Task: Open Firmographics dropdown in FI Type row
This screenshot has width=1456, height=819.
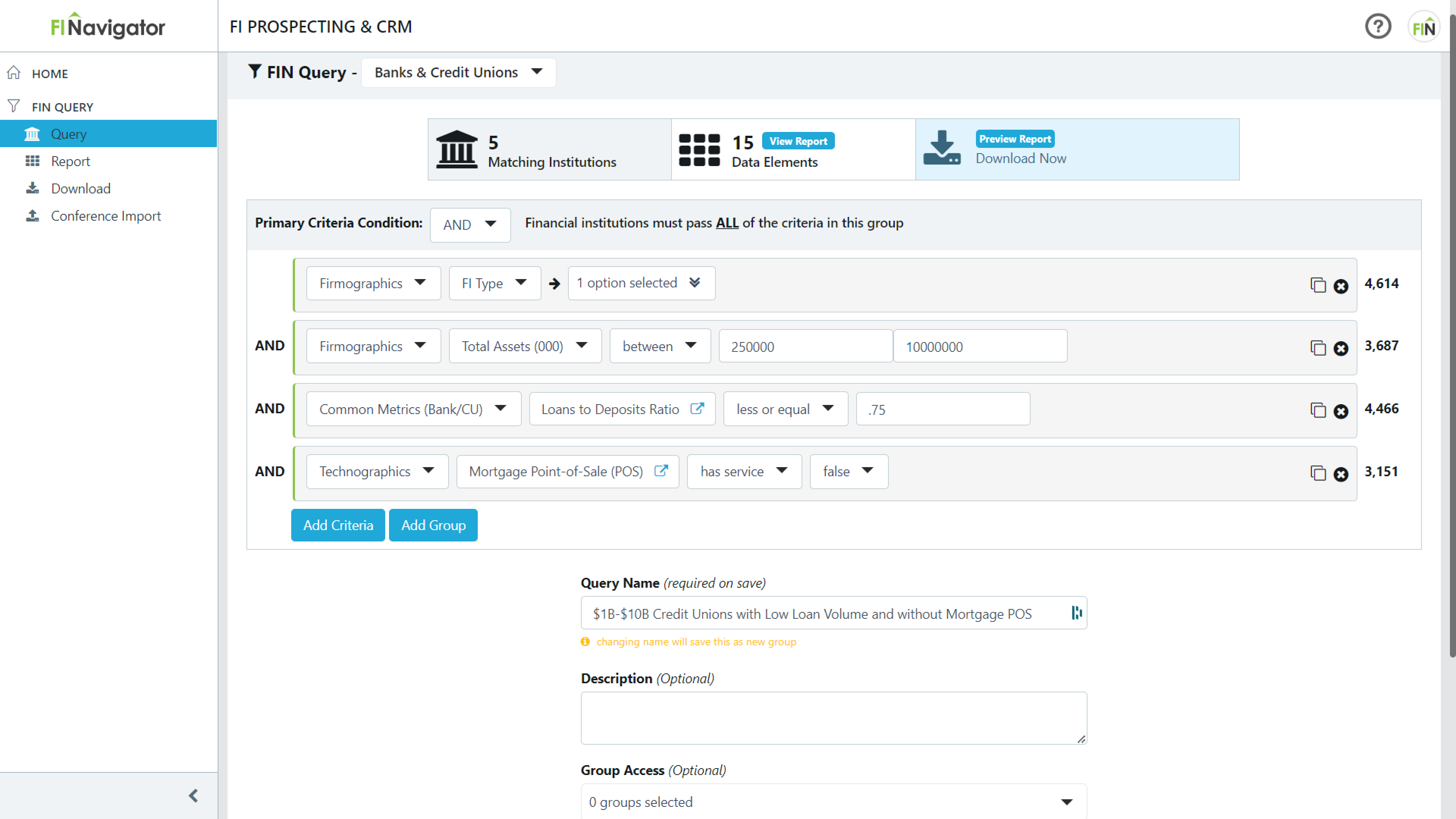Action: tap(373, 283)
